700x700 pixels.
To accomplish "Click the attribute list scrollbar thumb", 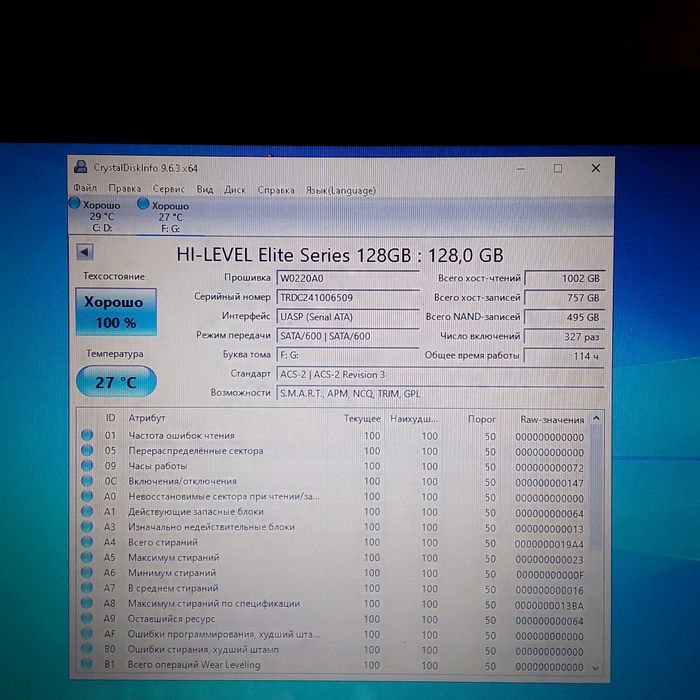I will point(596,489).
